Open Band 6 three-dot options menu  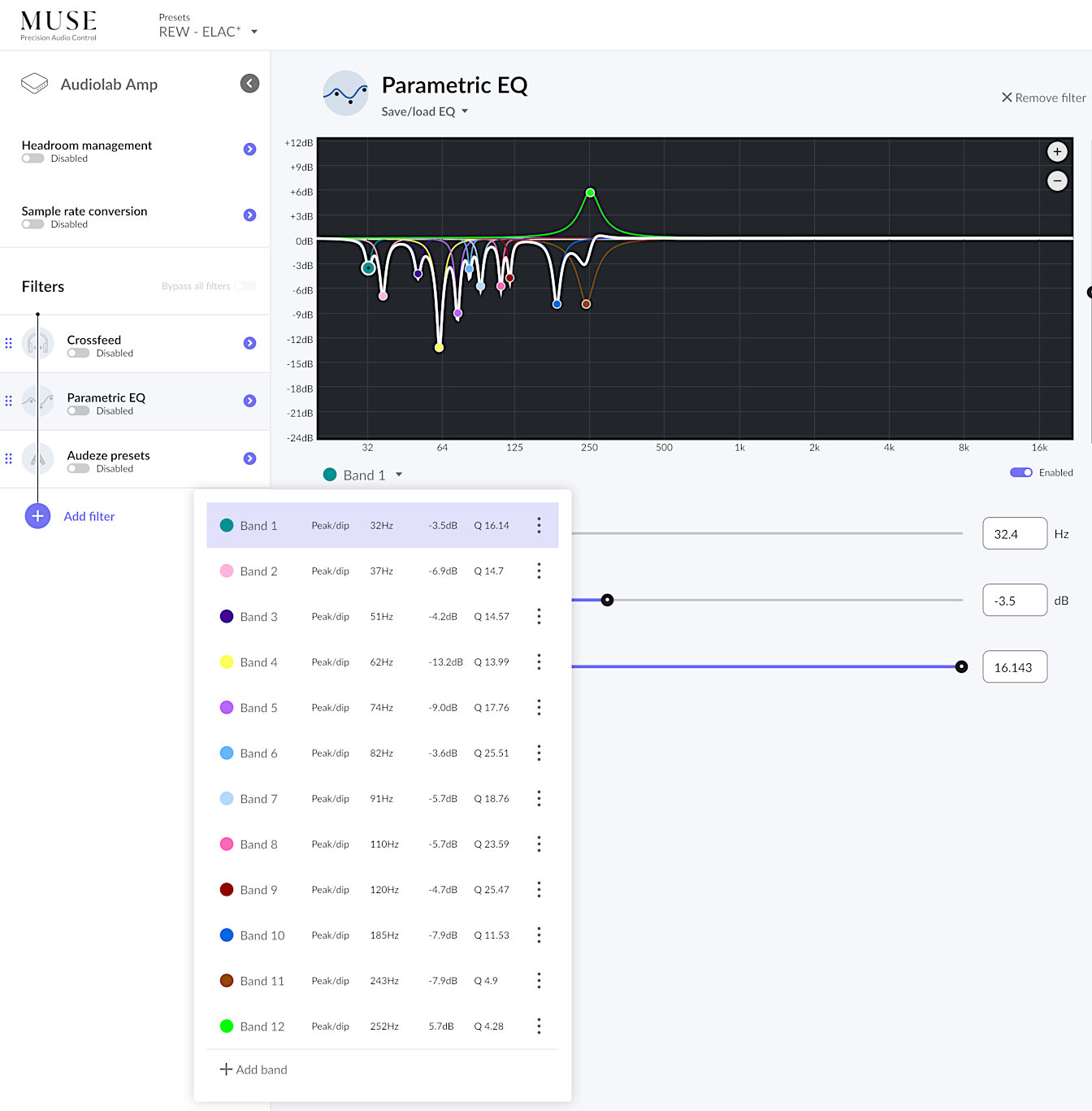(x=539, y=753)
